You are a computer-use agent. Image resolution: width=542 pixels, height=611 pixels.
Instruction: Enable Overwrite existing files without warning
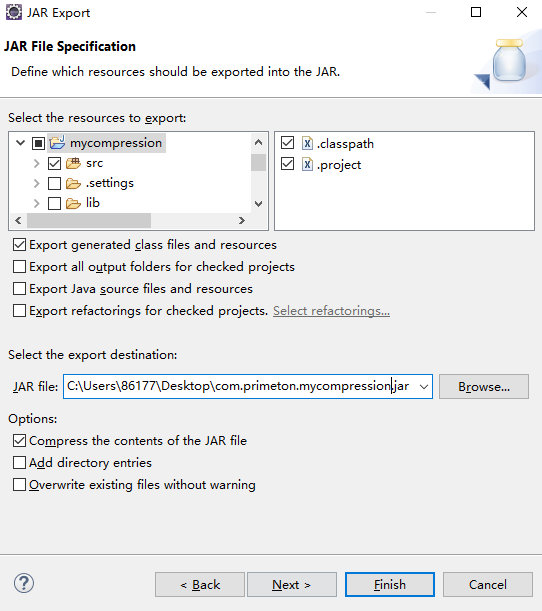(19, 485)
